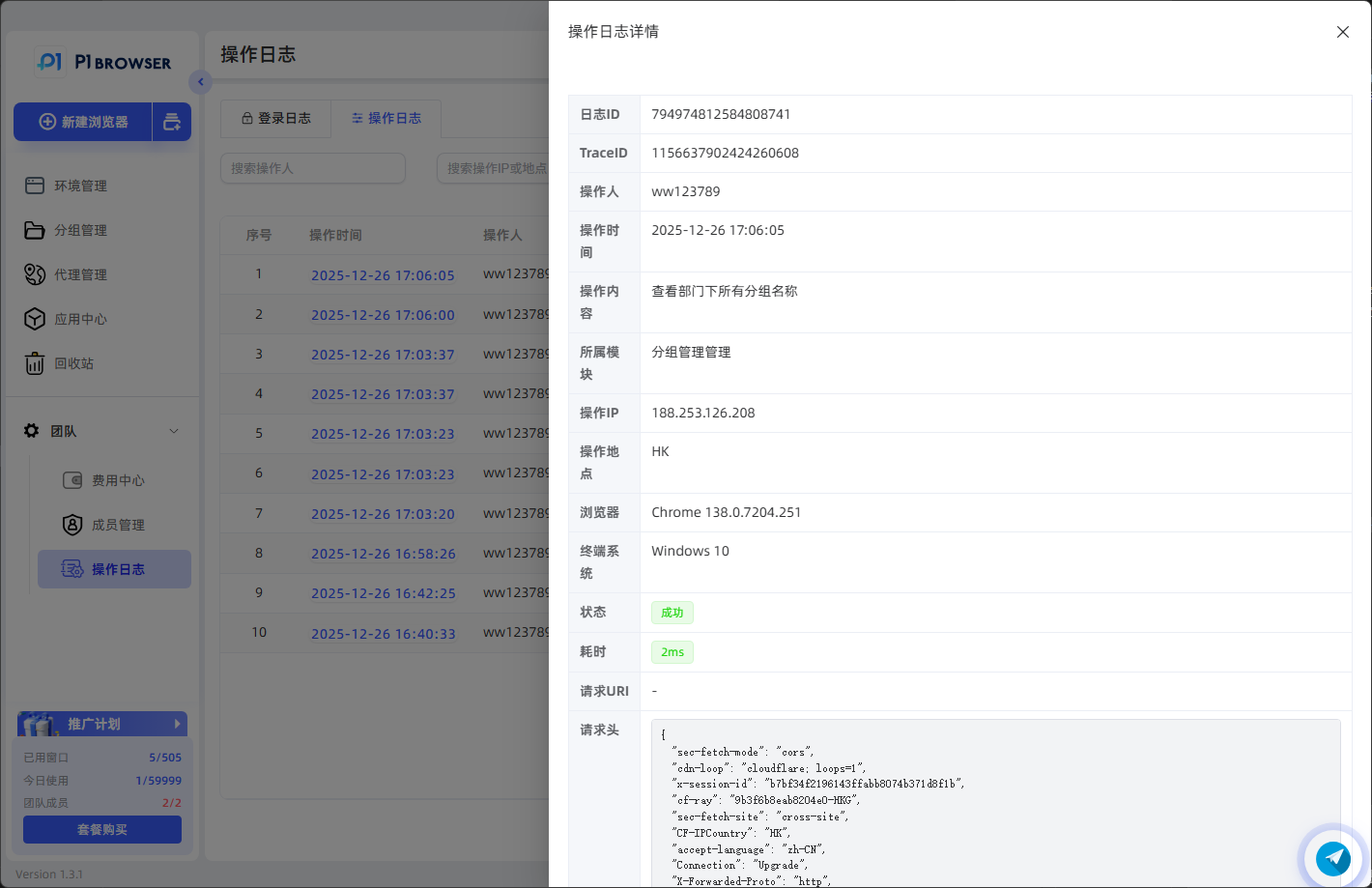Image resolution: width=1372 pixels, height=888 pixels.
Task: Click the 新建浏览器 button
Action: click(83, 122)
